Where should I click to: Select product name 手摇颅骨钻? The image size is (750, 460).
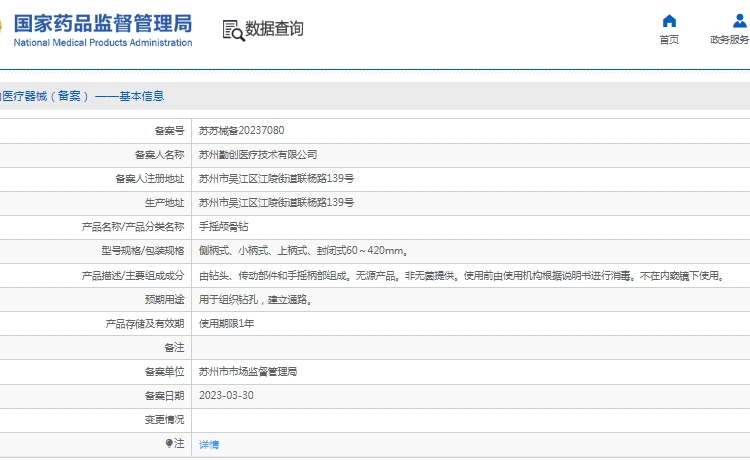point(223,227)
